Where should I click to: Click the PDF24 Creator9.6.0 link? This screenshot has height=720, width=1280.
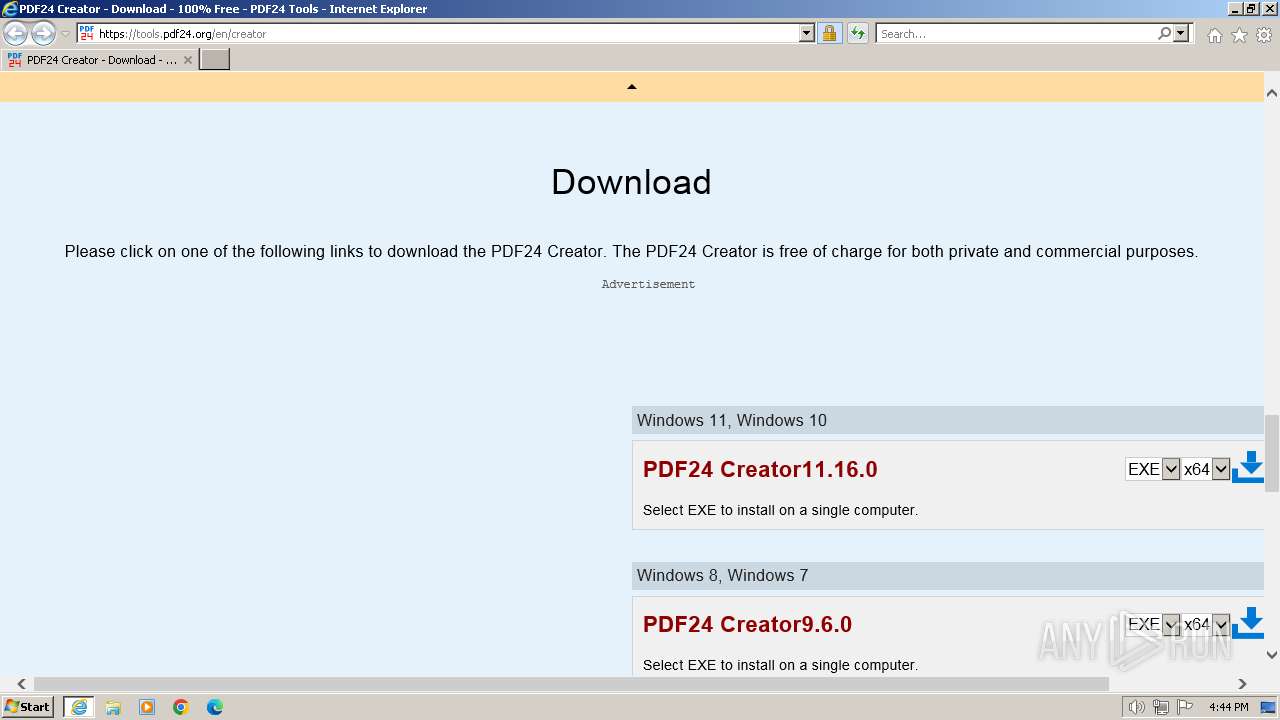[x=747, y=625]
